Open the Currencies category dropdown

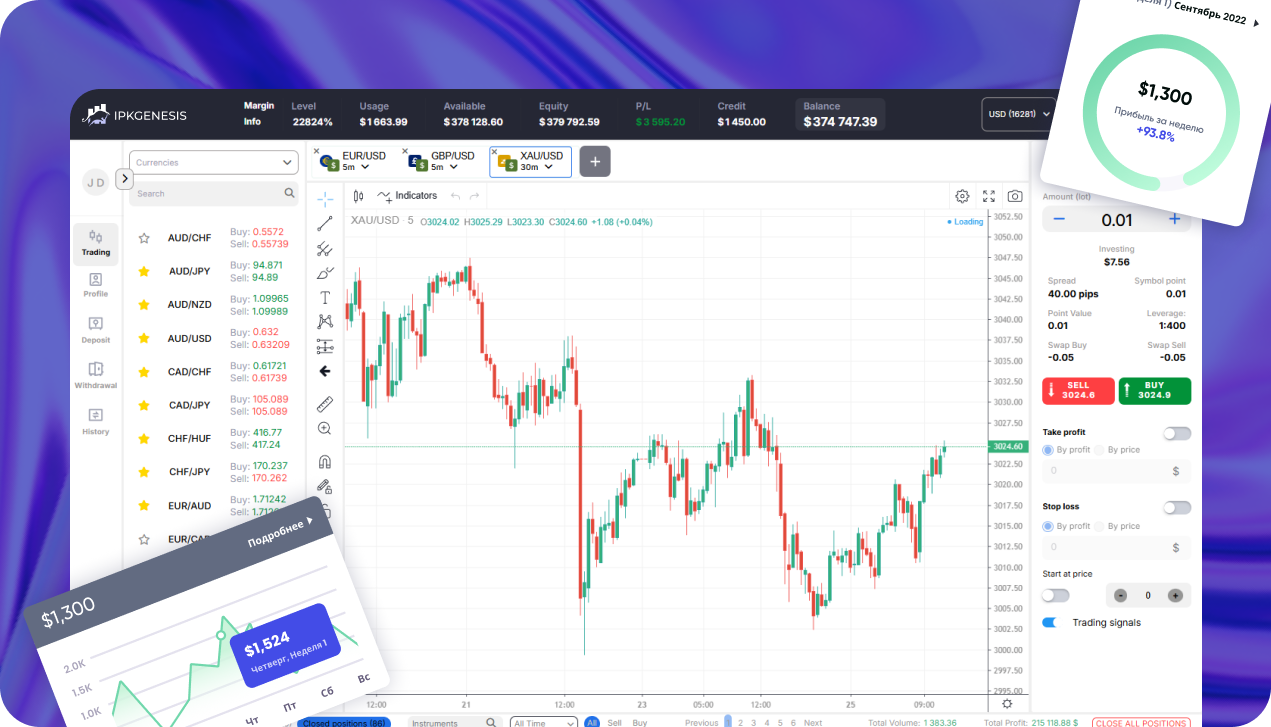pyautogui.click(x=214, y=162)
